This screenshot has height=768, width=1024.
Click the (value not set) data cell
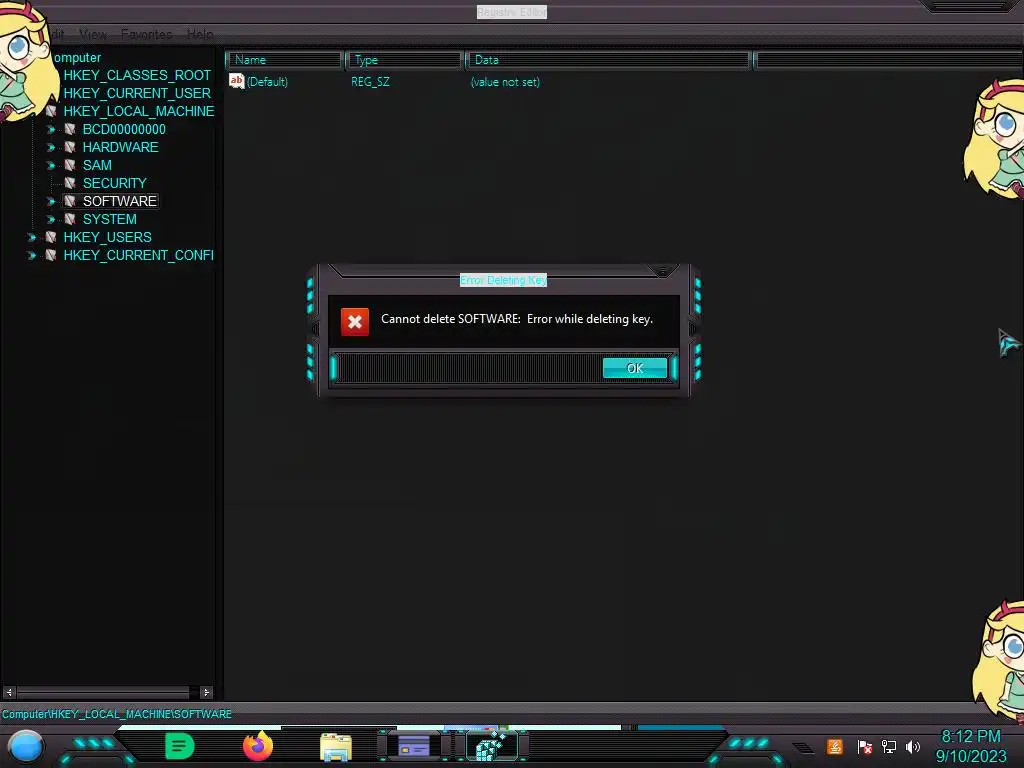(505, 82)
